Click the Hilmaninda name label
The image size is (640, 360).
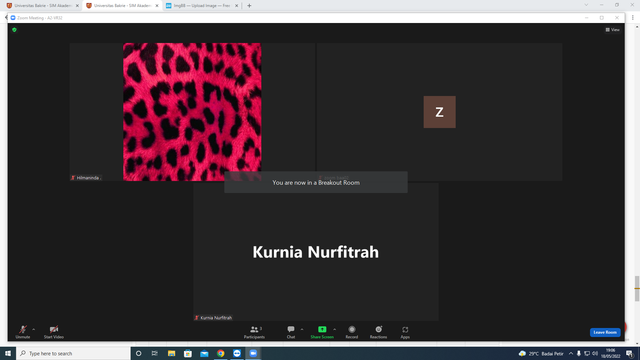pyautogui.click(x=86, y=178)
